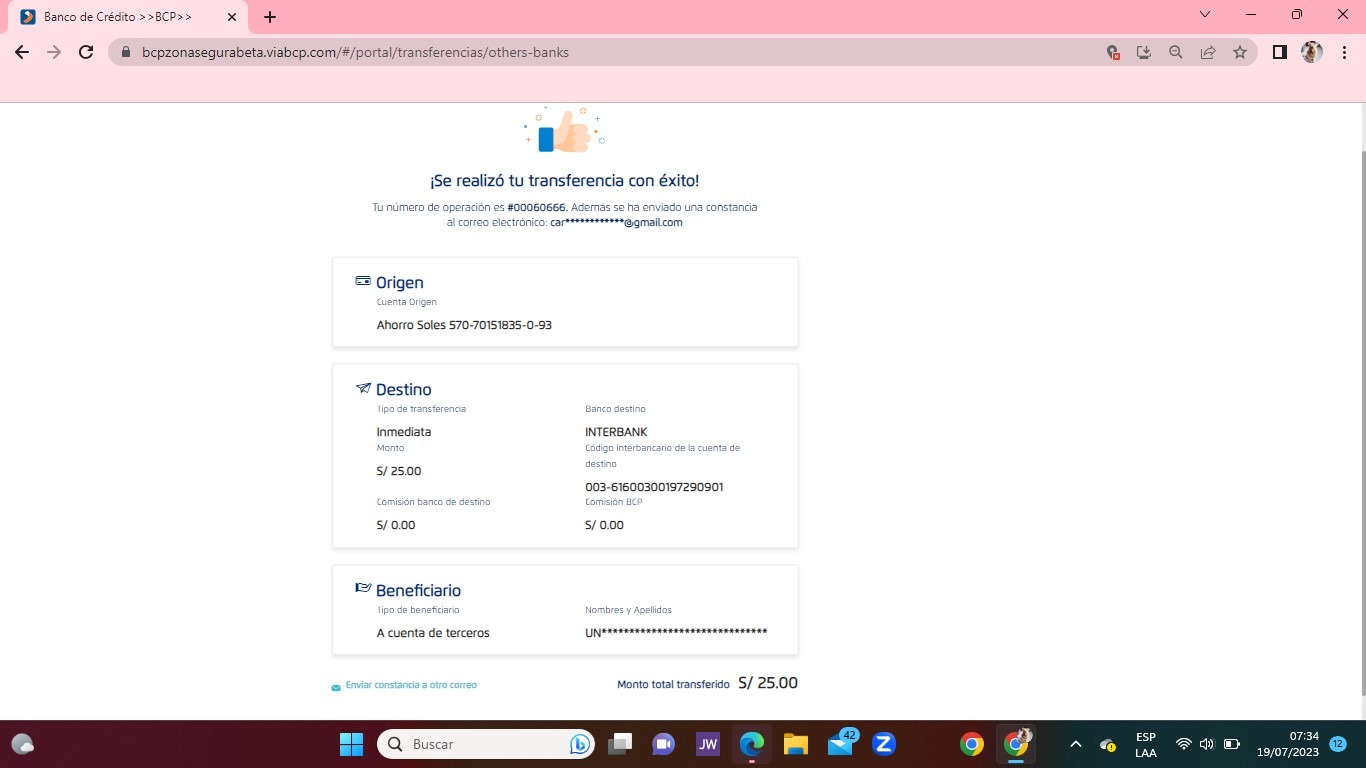Click the URL address bar
The height and width of the screenshot is (768, 1366).
point(600,52)
